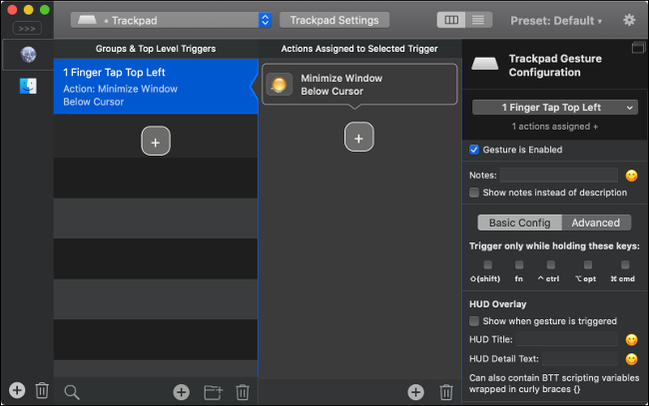Screen dimensions: 649x406
Task: Open the Preset: Default dropdown
Action: [x=556, y=20]
